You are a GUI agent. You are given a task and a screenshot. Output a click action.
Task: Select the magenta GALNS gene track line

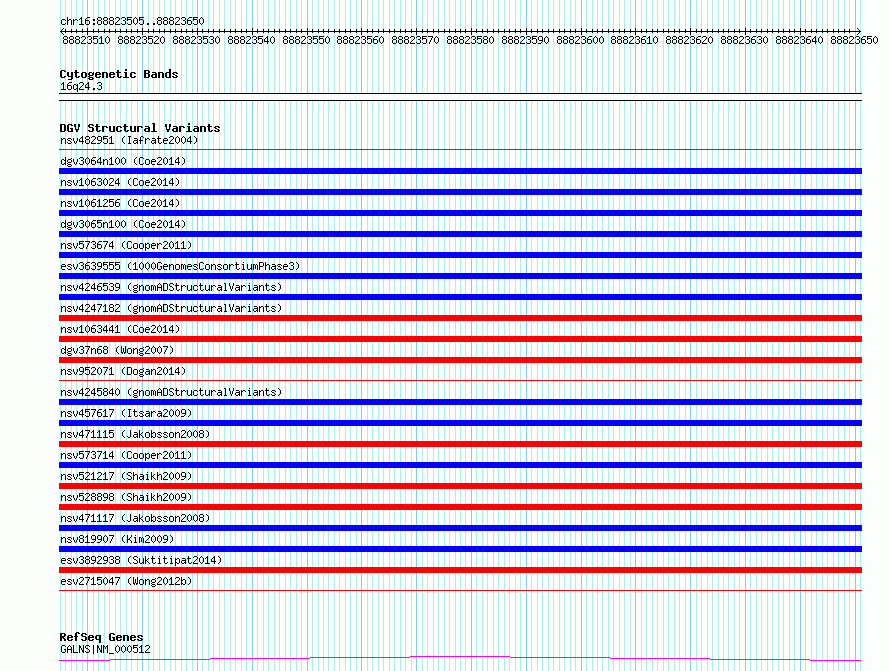pos(460,659)
